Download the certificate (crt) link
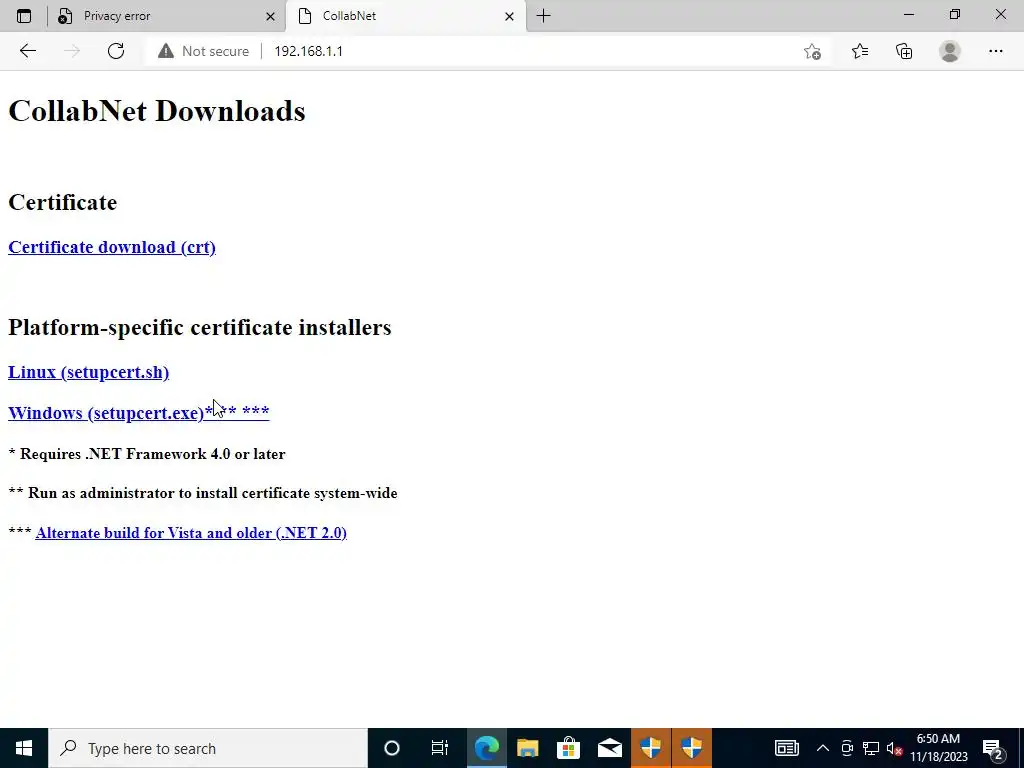1024x768 pixels. click(112, 247)
